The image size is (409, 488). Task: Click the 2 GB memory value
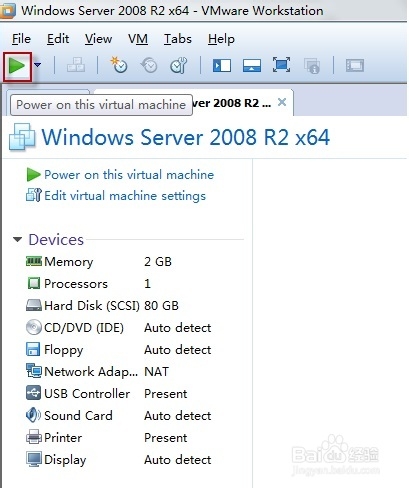pyautogui.click(x=158, y=262)
